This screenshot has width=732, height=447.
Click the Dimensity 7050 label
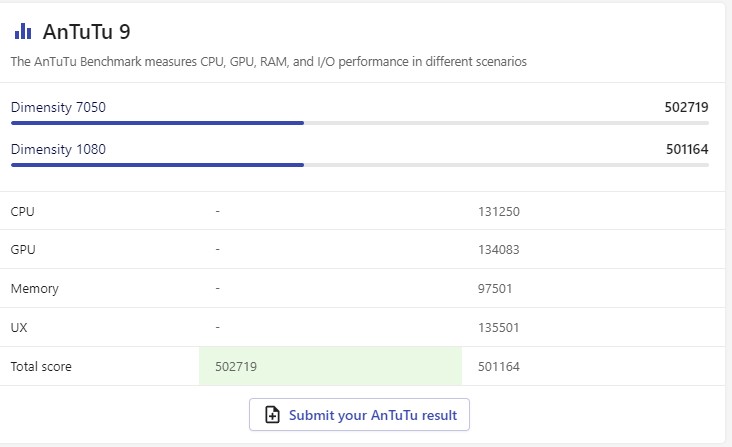coord(58,107)
